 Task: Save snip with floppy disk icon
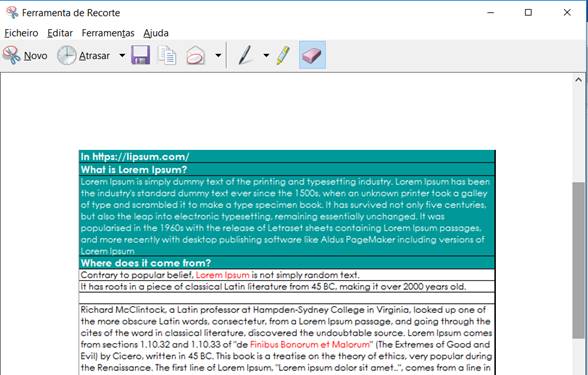(x=141, y=55)
